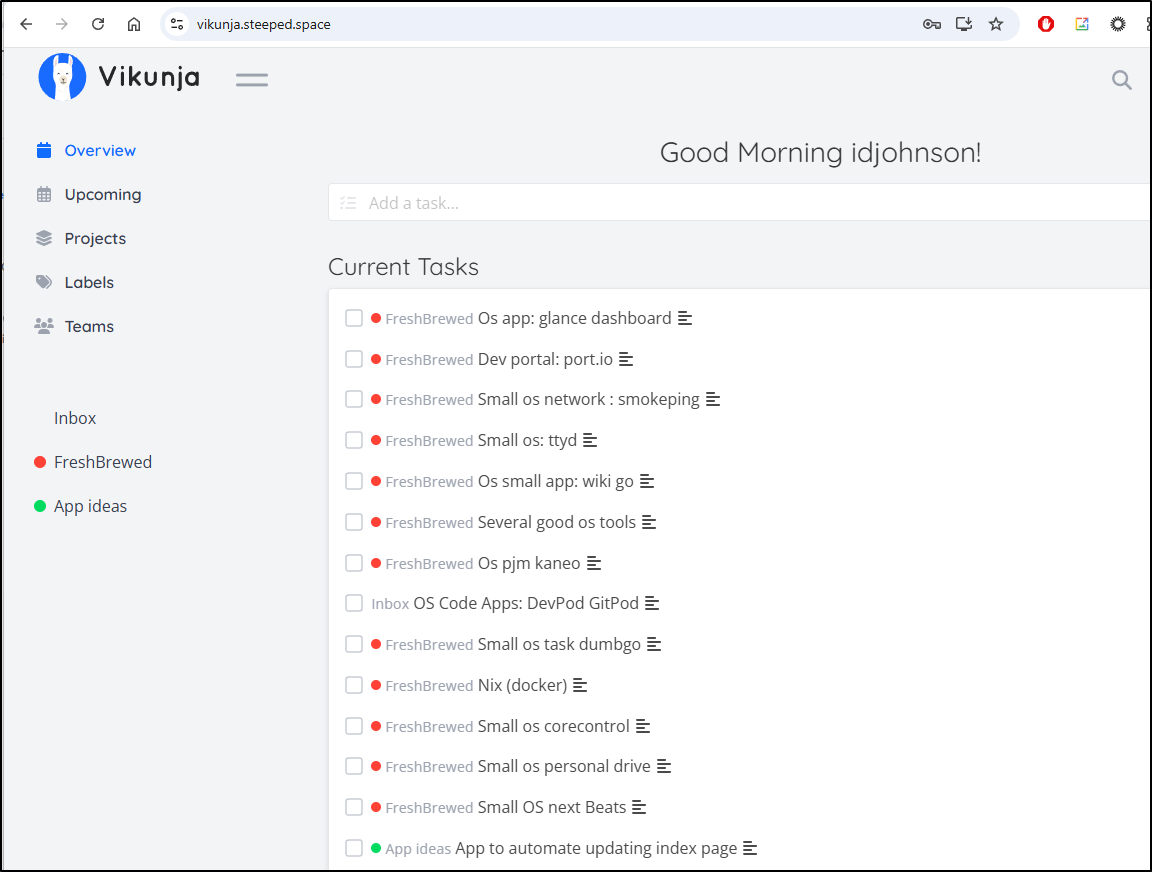Image resolution: width=1152 pixels, height=872 pixels.
Task: Mark Several good os tools complete
Action: tap(354, 522)
